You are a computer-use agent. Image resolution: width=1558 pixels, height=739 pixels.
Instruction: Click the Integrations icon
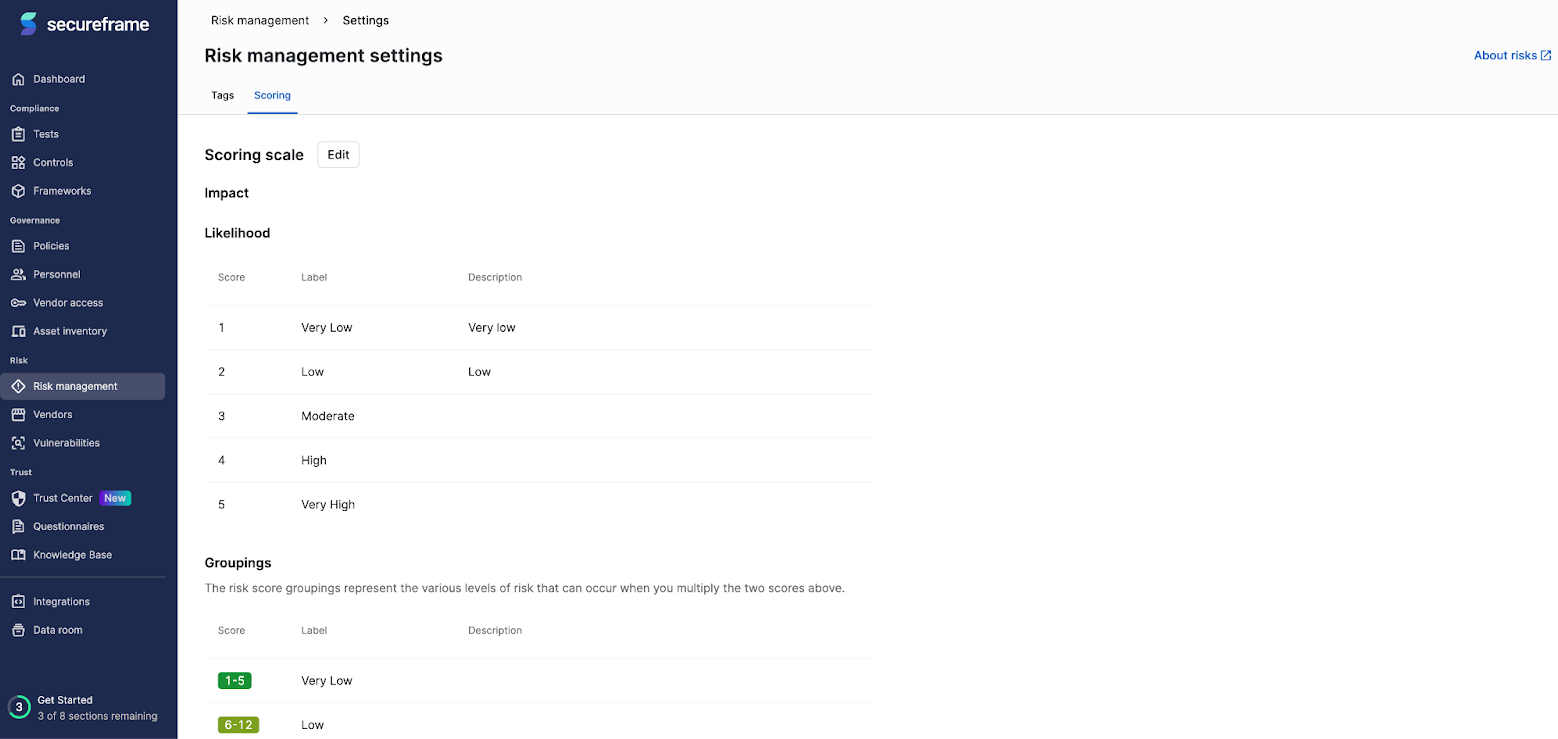18,602
